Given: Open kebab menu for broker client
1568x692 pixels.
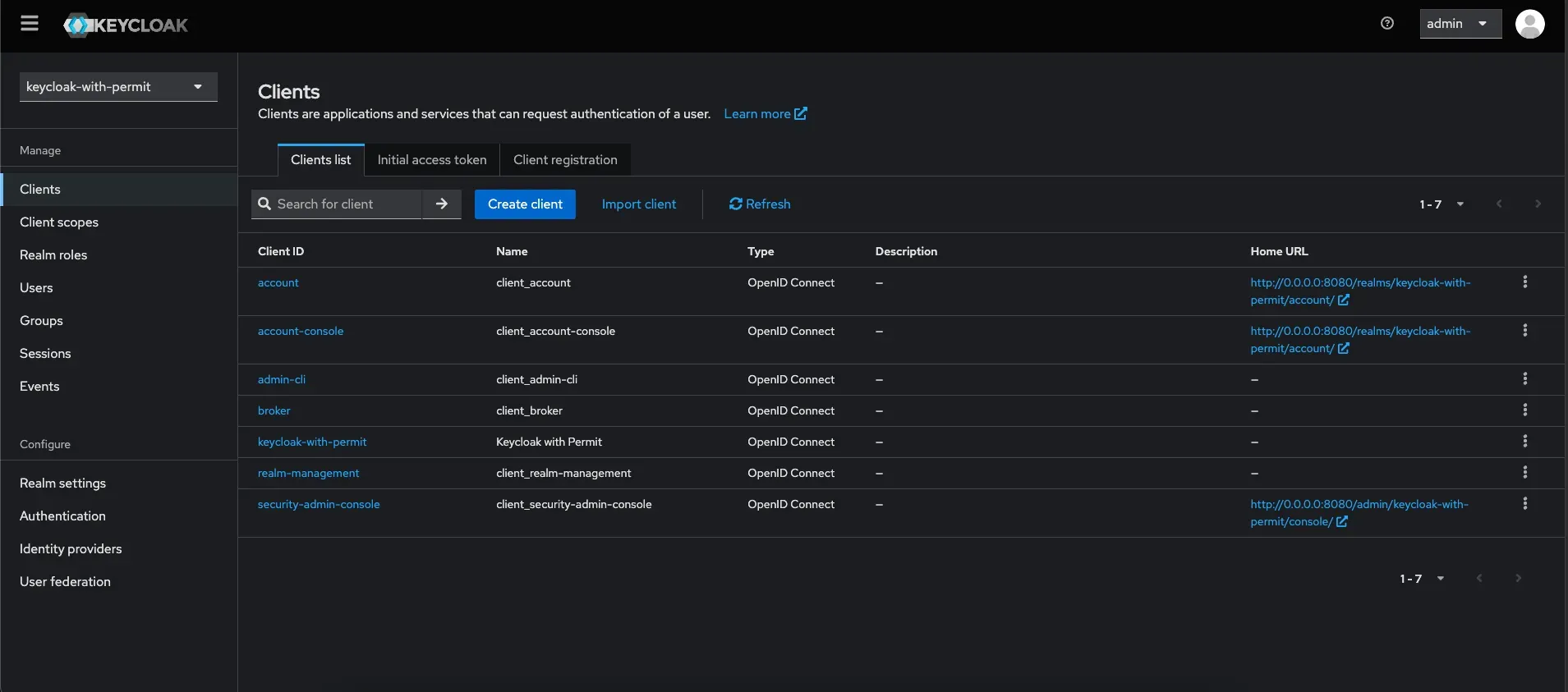Looking at the screenshot, I should pyautogui.click(x=1524, y=410).
